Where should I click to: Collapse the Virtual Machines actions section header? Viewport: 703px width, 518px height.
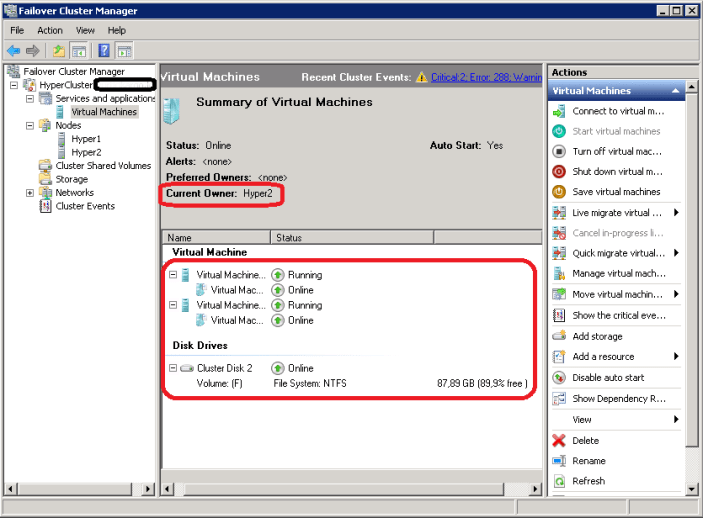[677, 91]
